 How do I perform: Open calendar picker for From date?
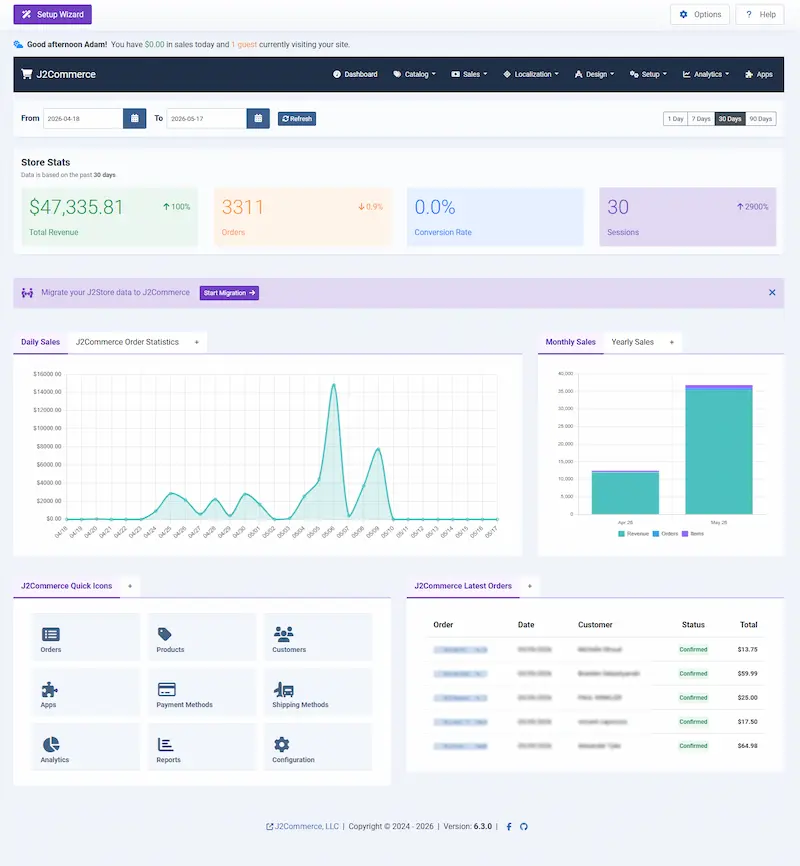[134, 118]
